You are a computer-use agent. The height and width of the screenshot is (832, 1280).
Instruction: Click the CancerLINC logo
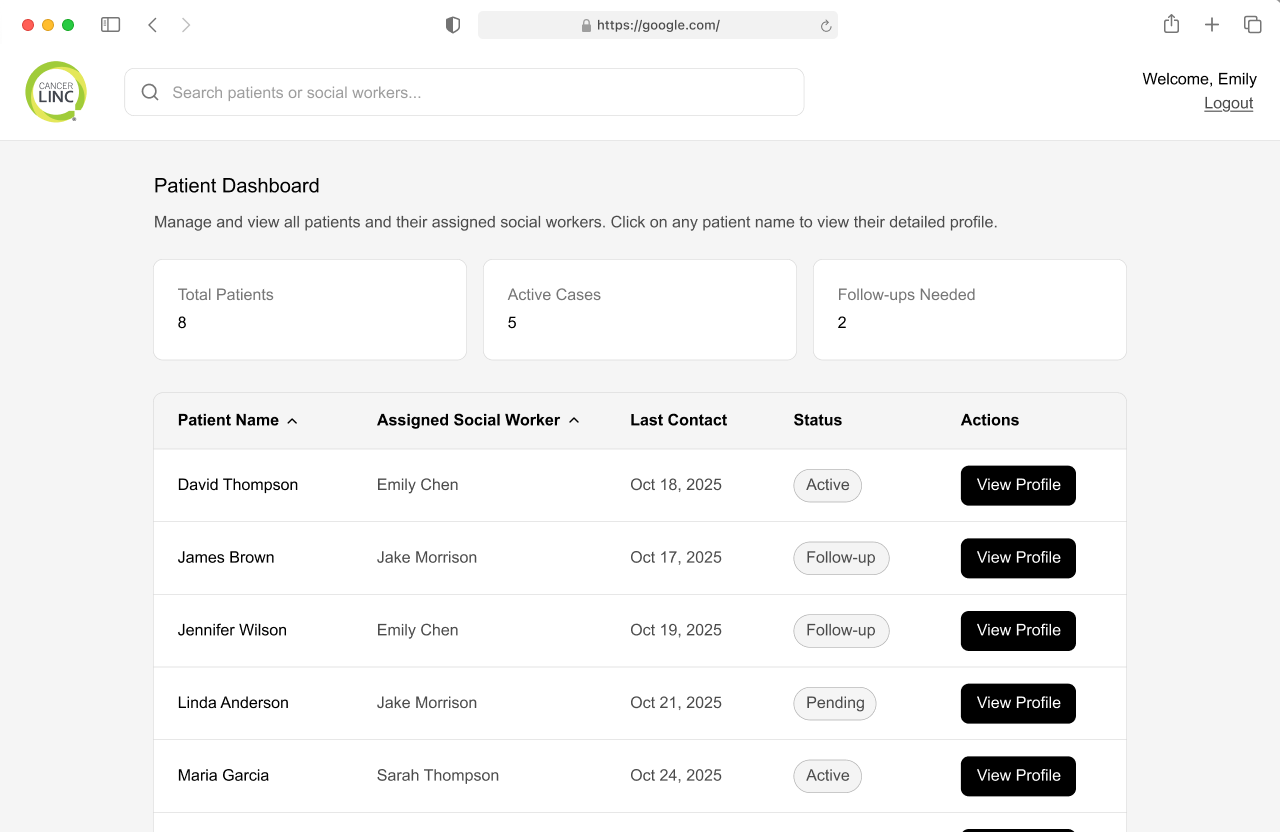[x=56, y=91]
